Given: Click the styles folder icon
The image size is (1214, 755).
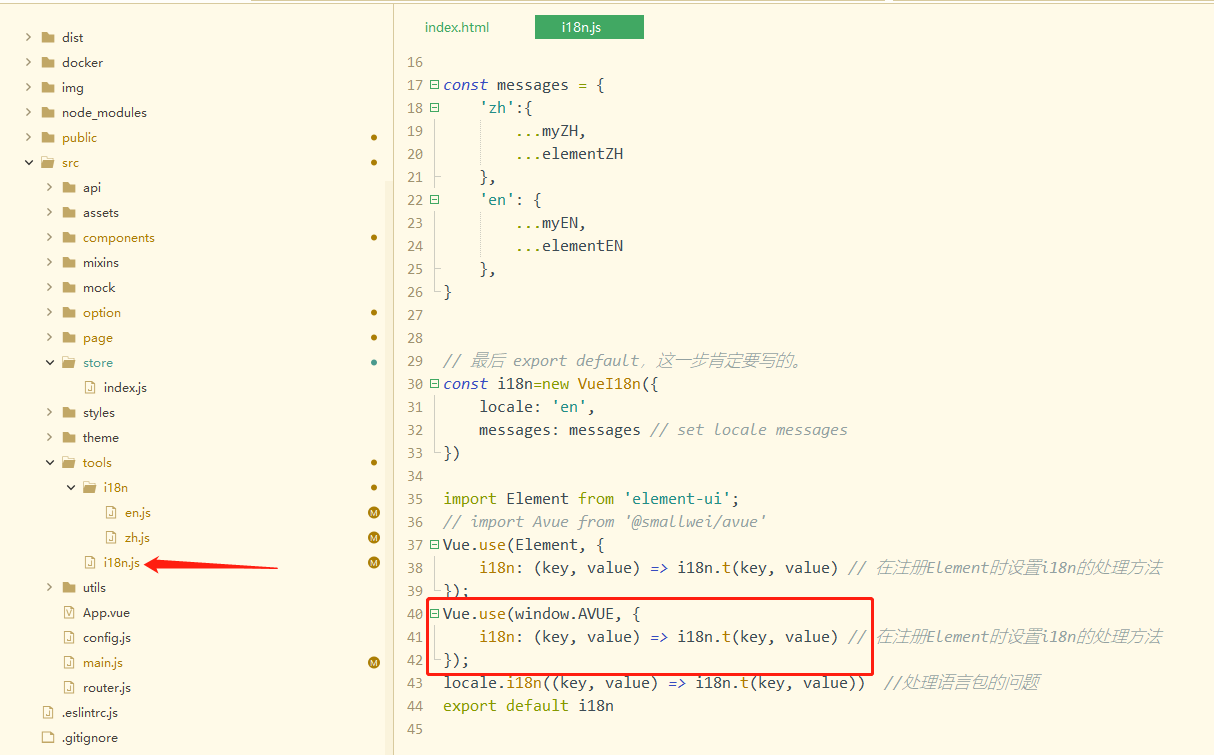Looking at the screenshot, I should point(69,412).
